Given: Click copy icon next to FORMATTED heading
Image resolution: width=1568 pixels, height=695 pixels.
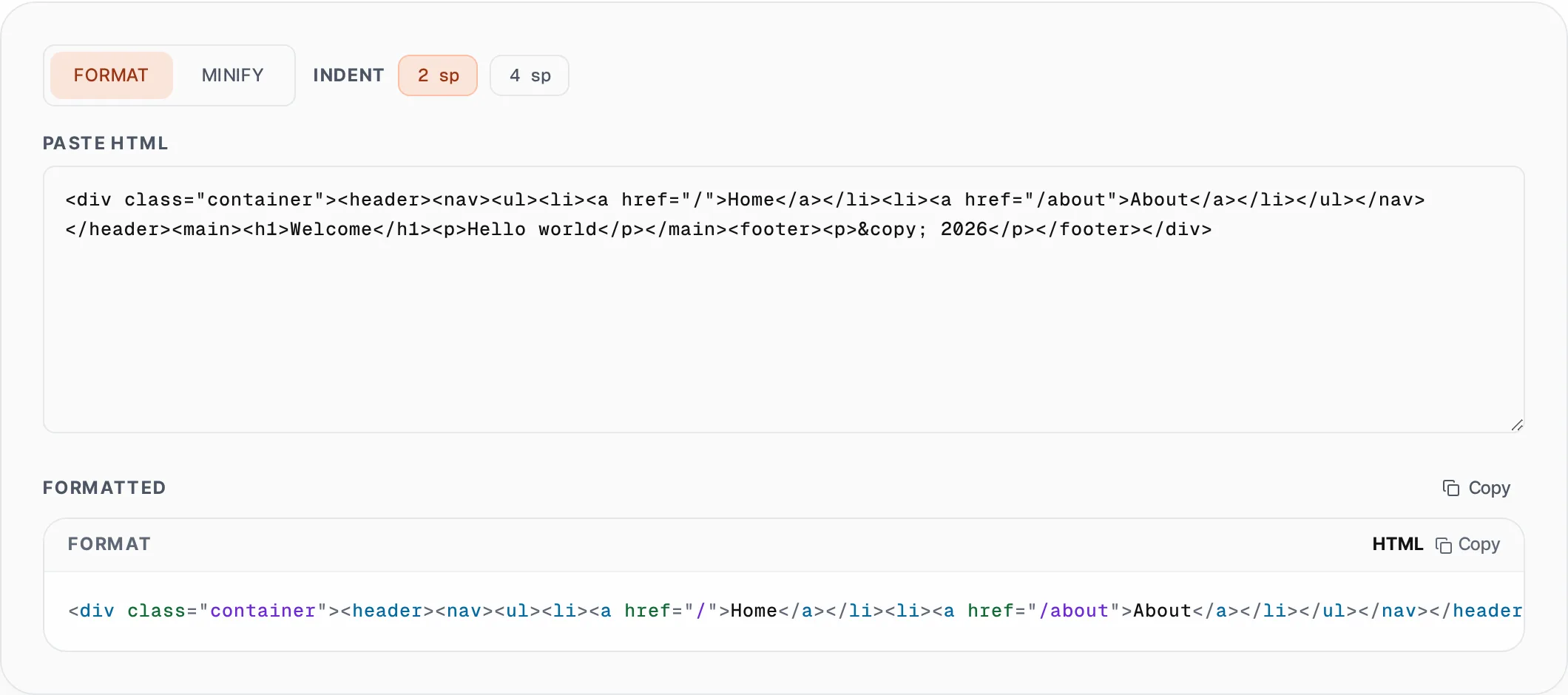Looking at the screenshot, I should (1451, 488).
